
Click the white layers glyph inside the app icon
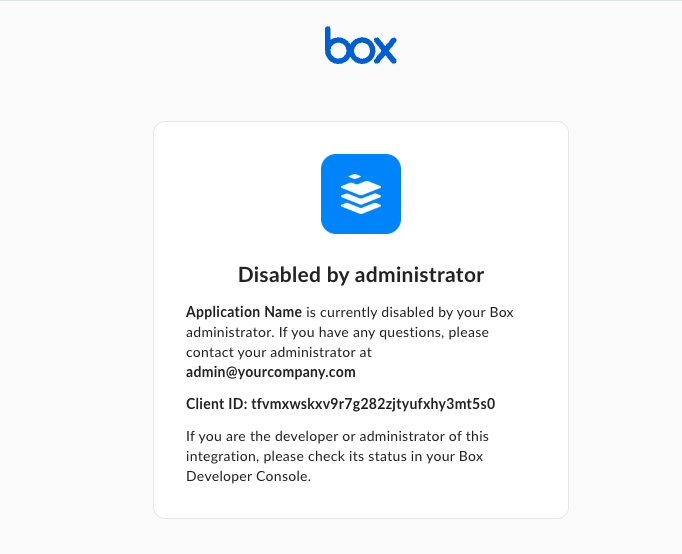[360, 194]
